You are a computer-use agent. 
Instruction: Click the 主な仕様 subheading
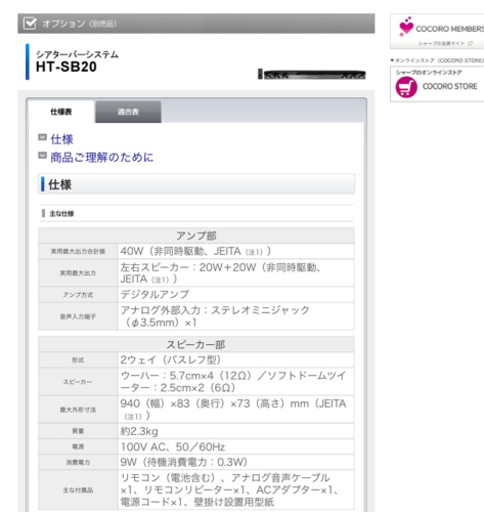point(62,214)
